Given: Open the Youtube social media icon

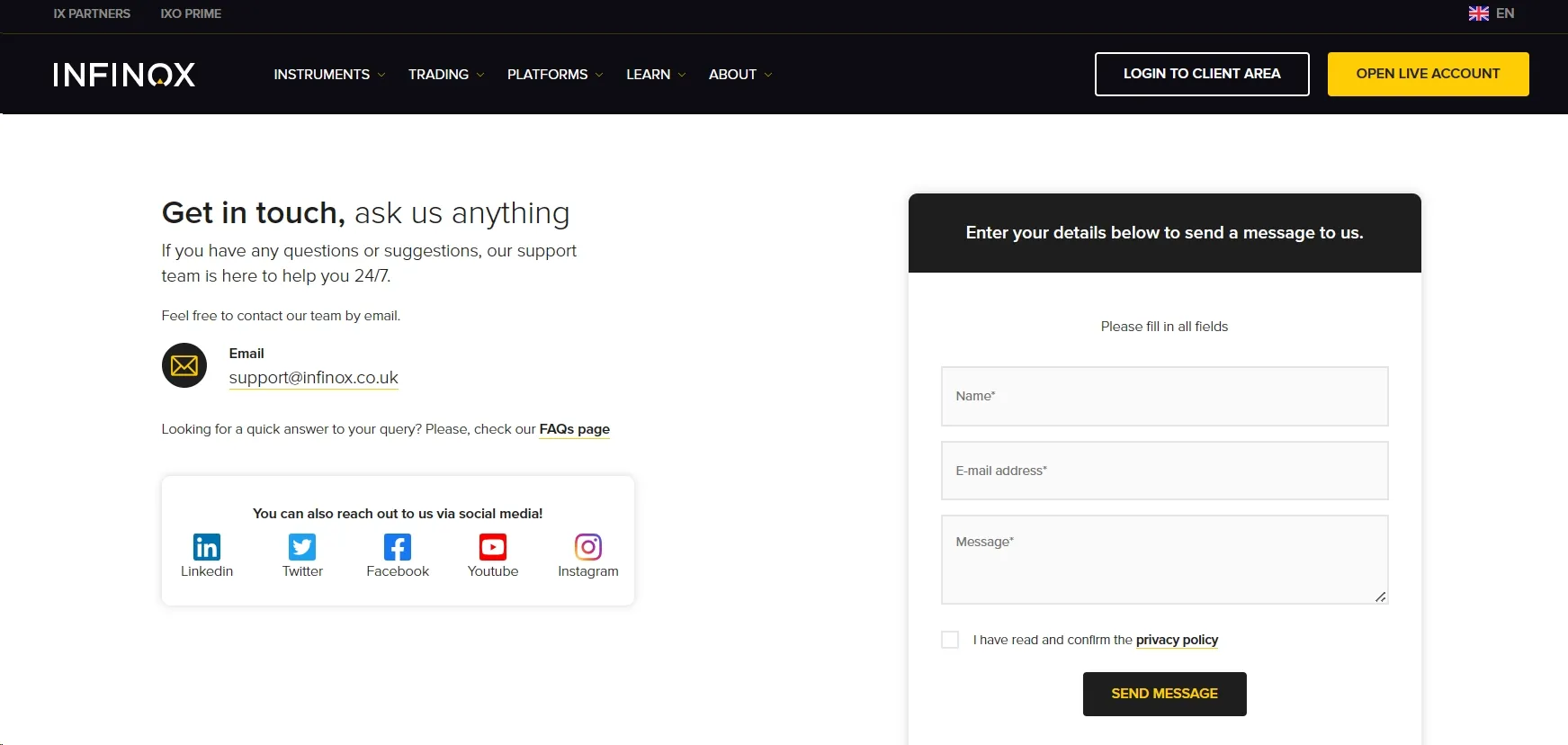Looking at the screenshot, I should [493, 547].
